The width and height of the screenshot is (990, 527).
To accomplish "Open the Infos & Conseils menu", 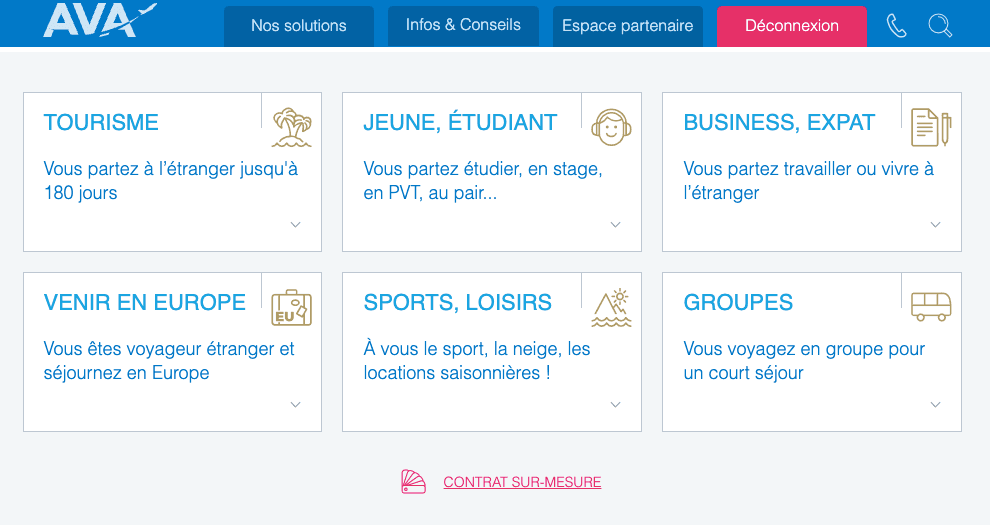I will [463, 26].
